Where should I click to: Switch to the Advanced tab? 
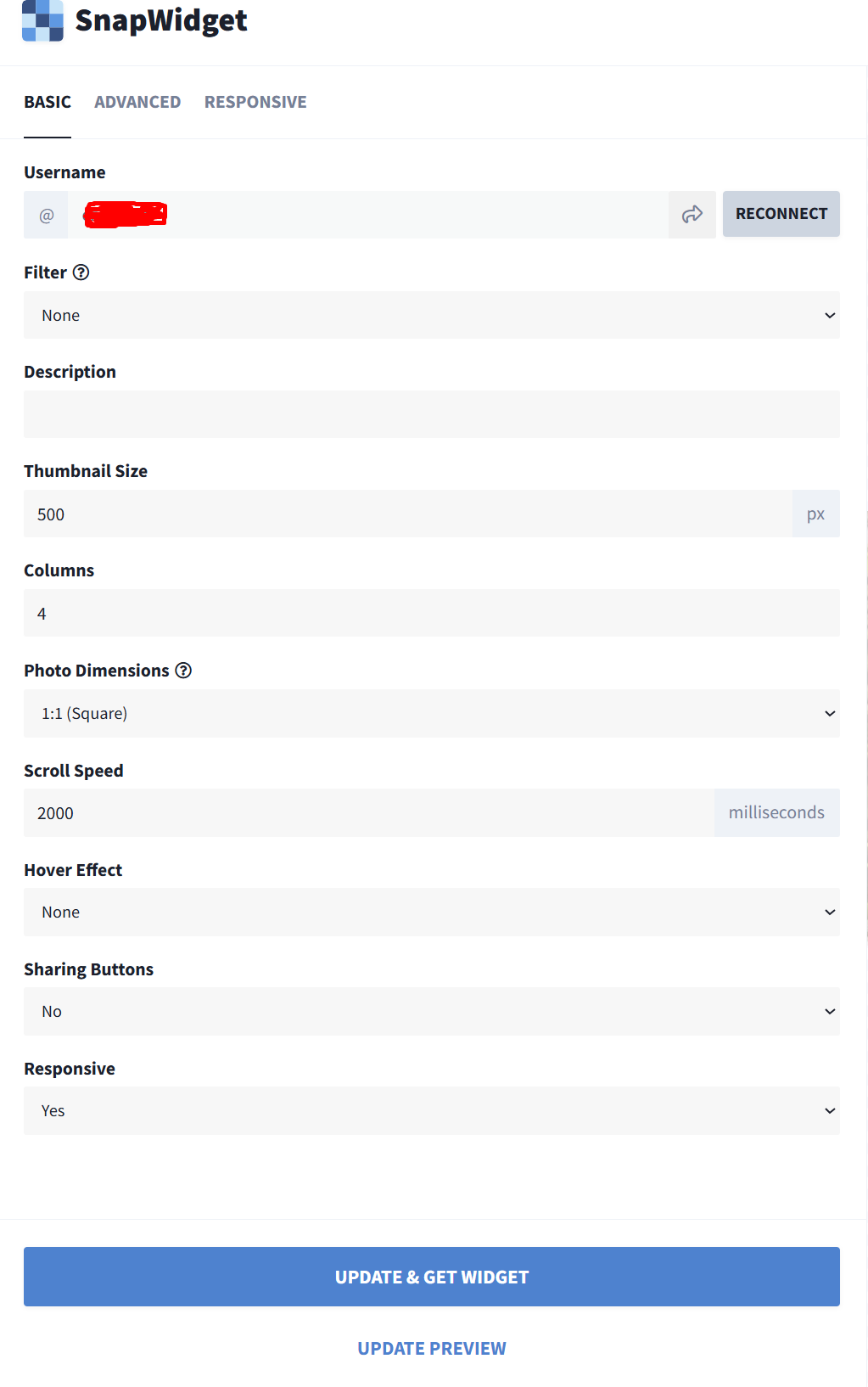point(137,102)
